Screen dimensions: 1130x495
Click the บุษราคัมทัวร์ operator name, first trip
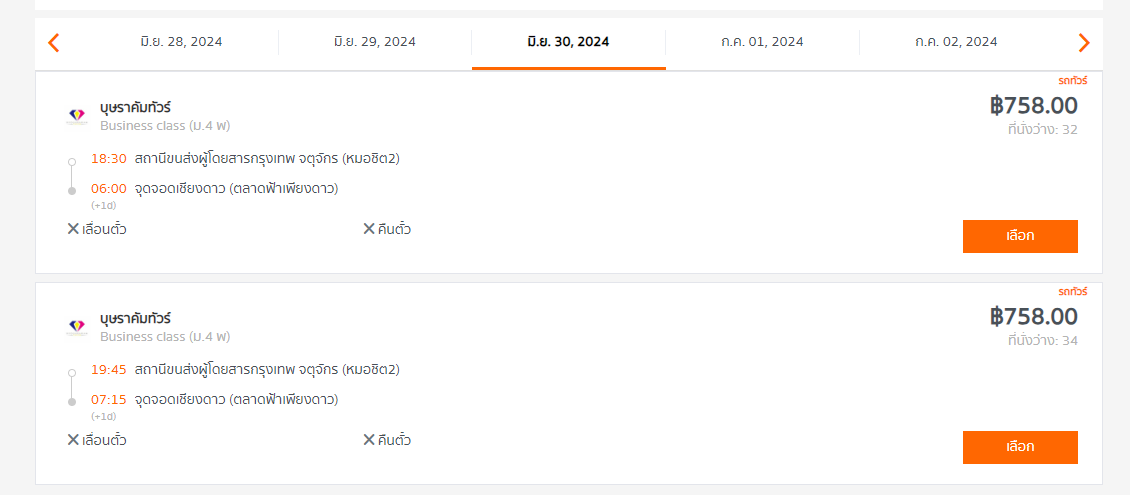[x=135, y=108]
